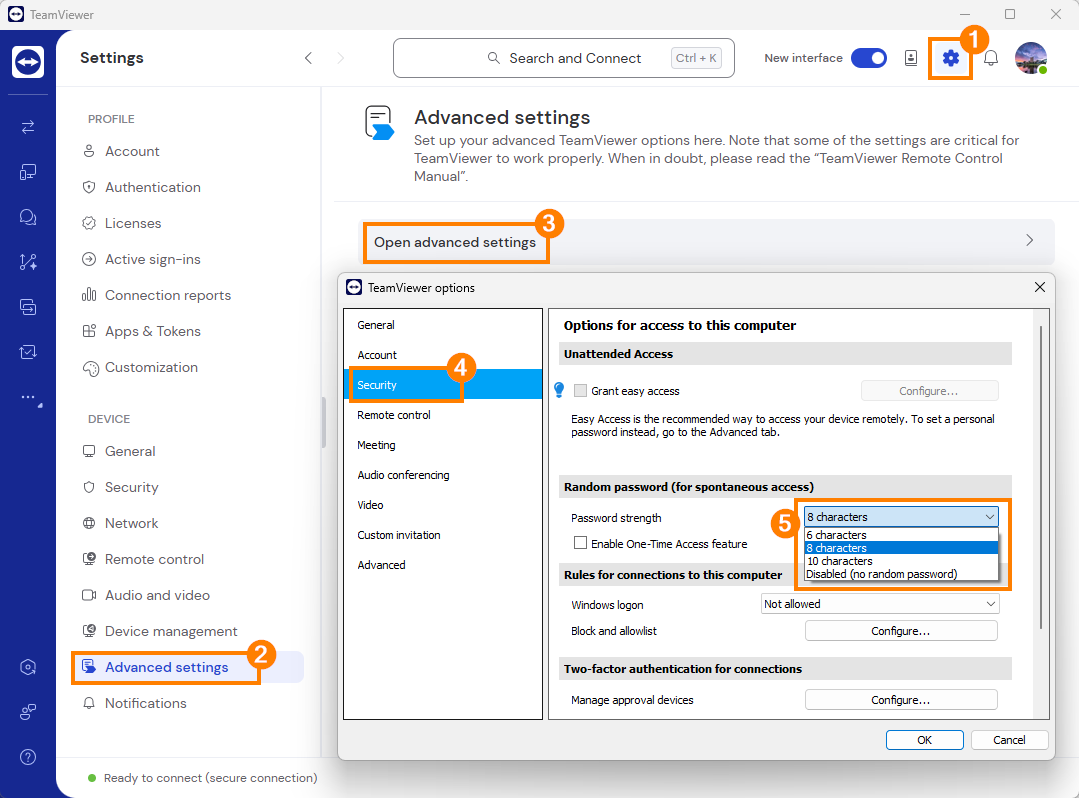Choose 10 characters password strength
This screenshot has height=798, width=1079.
point(901,561)
